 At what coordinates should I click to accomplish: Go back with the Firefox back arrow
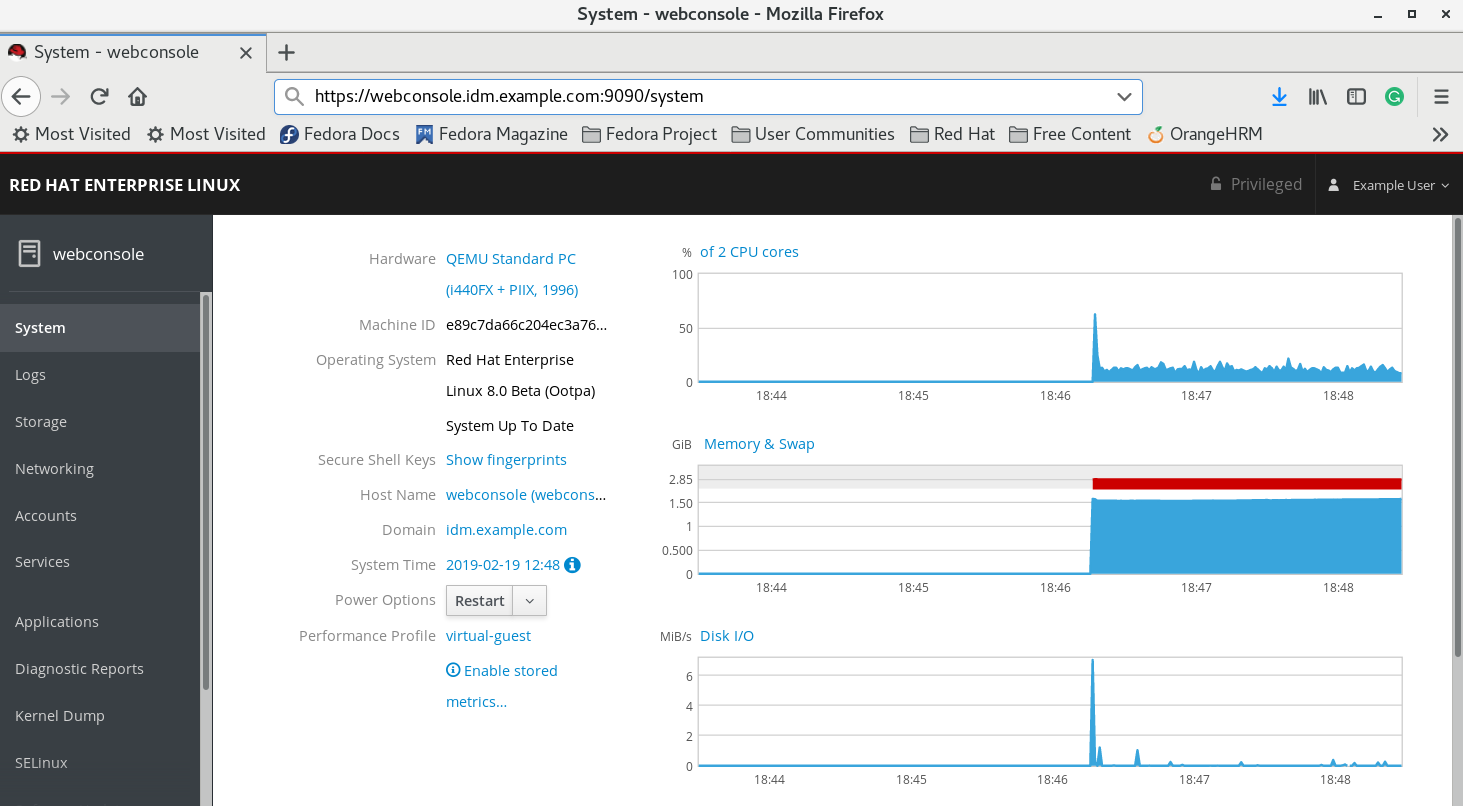pyautogui.click(x=21, y=97)
